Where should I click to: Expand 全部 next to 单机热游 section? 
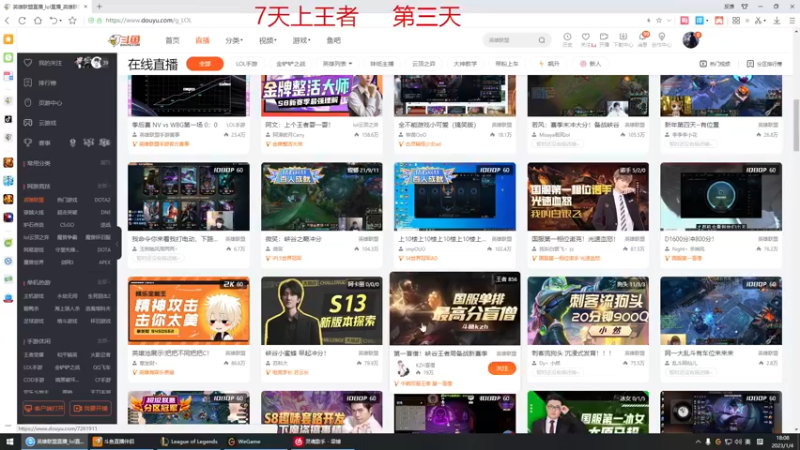click(104, 282)
